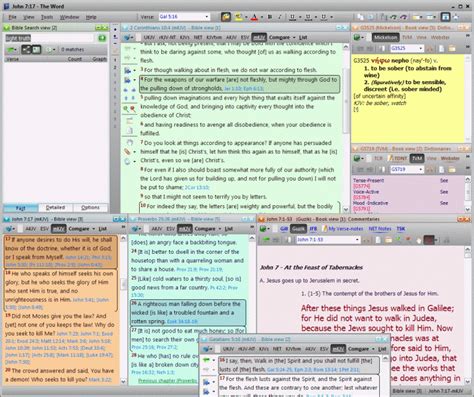Screen dimensions: 474x397
Task: Click the highlighted blue layout icon in main toolbar
Action: pos(445,17)
